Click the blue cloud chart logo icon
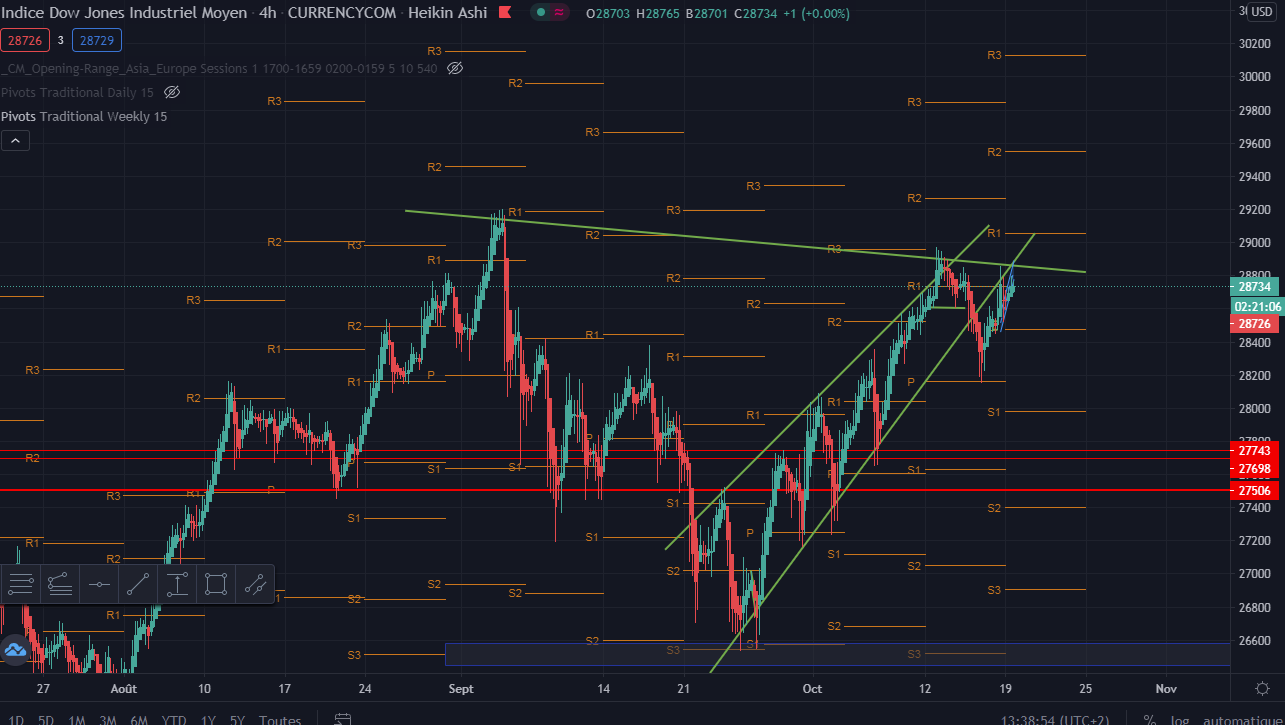The image size is (1285, 725). coord(14,650)
